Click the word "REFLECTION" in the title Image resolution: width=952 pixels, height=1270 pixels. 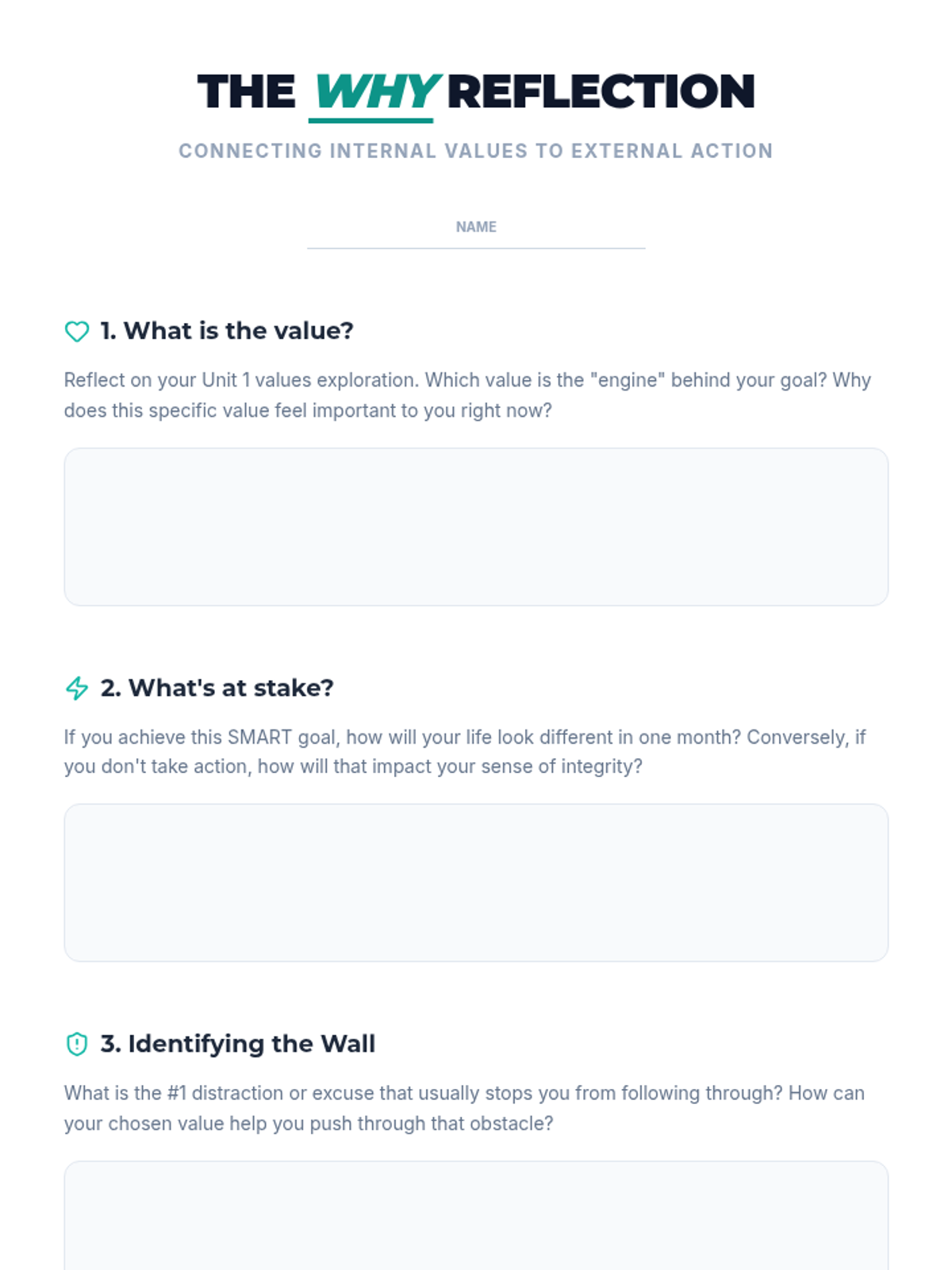tap(601, 91)
